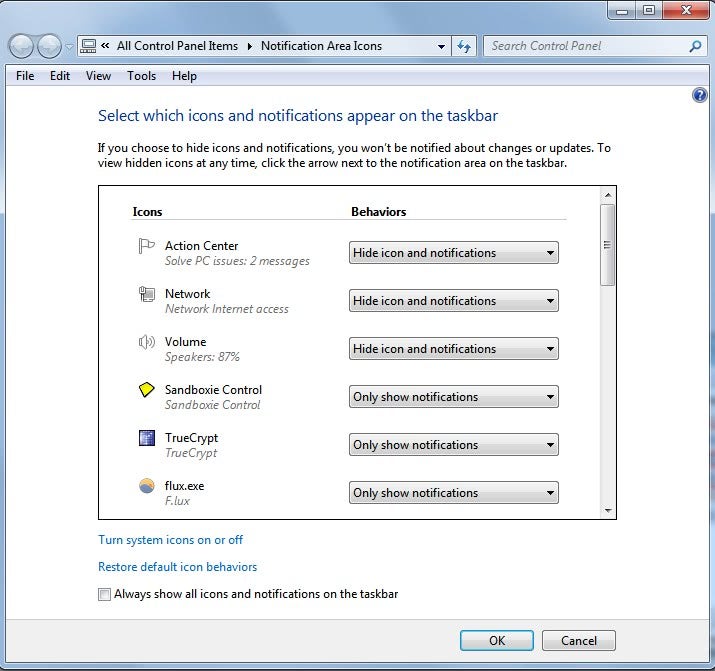Click the Action Center label
Image resolution: width=715 pixels, height=671 pixels.
click(202, 246)
